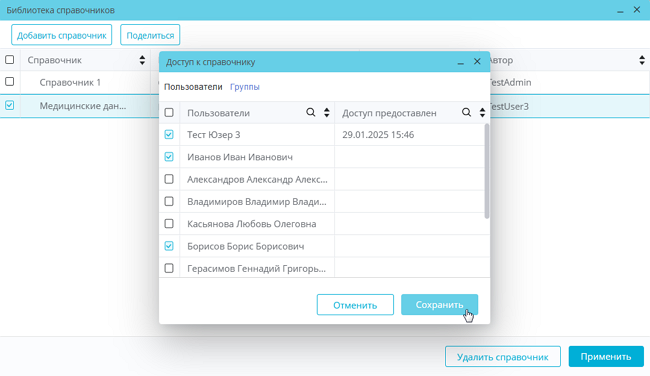This screenshot has height=376, width=650.
Task: Click the Отменить button
Action: (x=355, y=305)
